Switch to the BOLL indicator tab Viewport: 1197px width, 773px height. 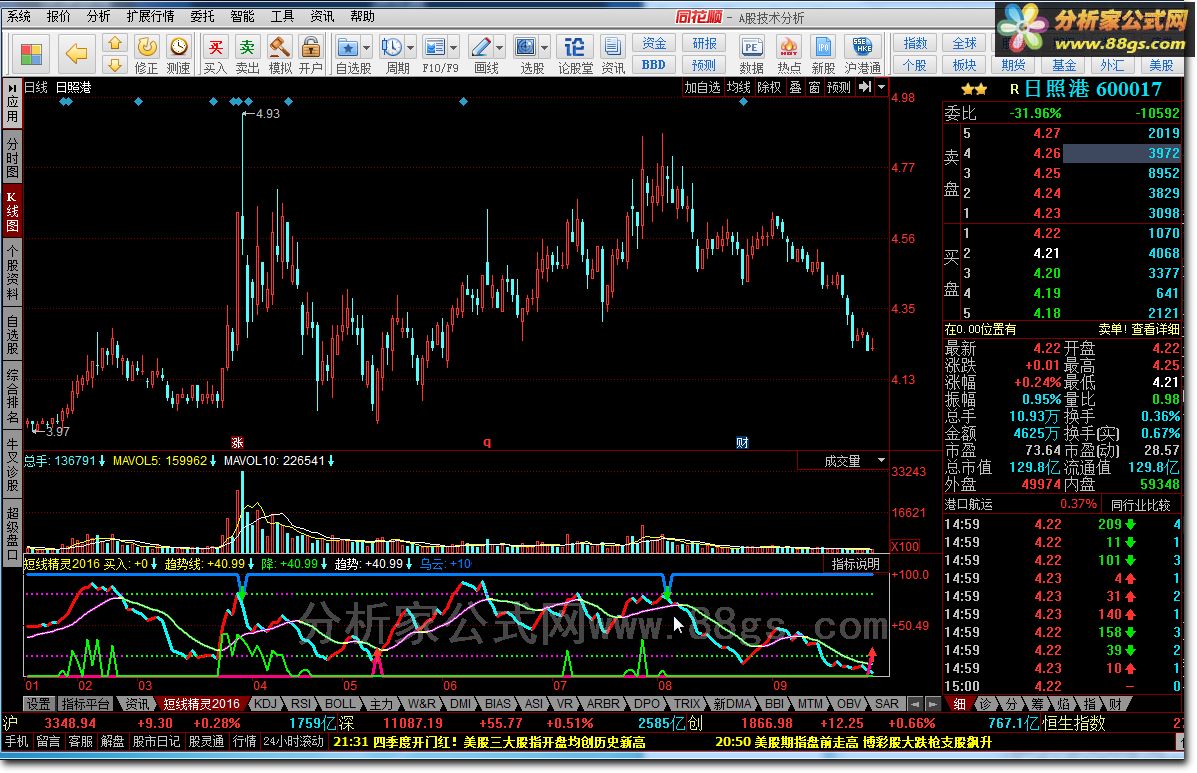tap(340, 704)
